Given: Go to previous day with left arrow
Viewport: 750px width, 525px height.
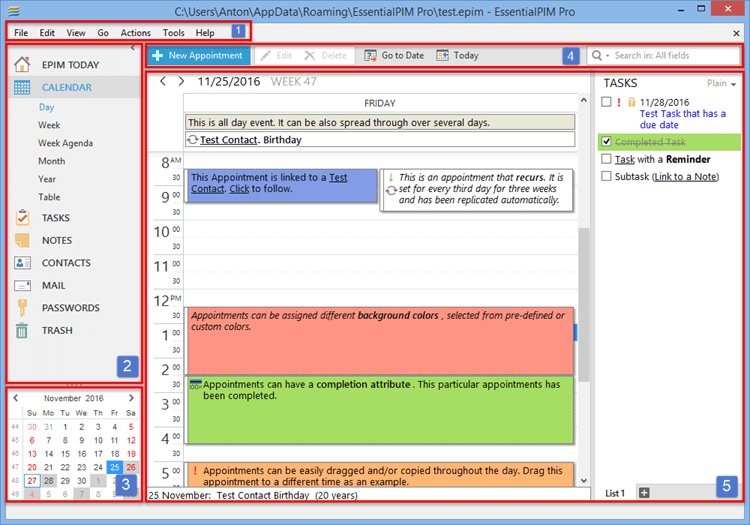Looking at the screenshot, I should [x=163, y=81].
